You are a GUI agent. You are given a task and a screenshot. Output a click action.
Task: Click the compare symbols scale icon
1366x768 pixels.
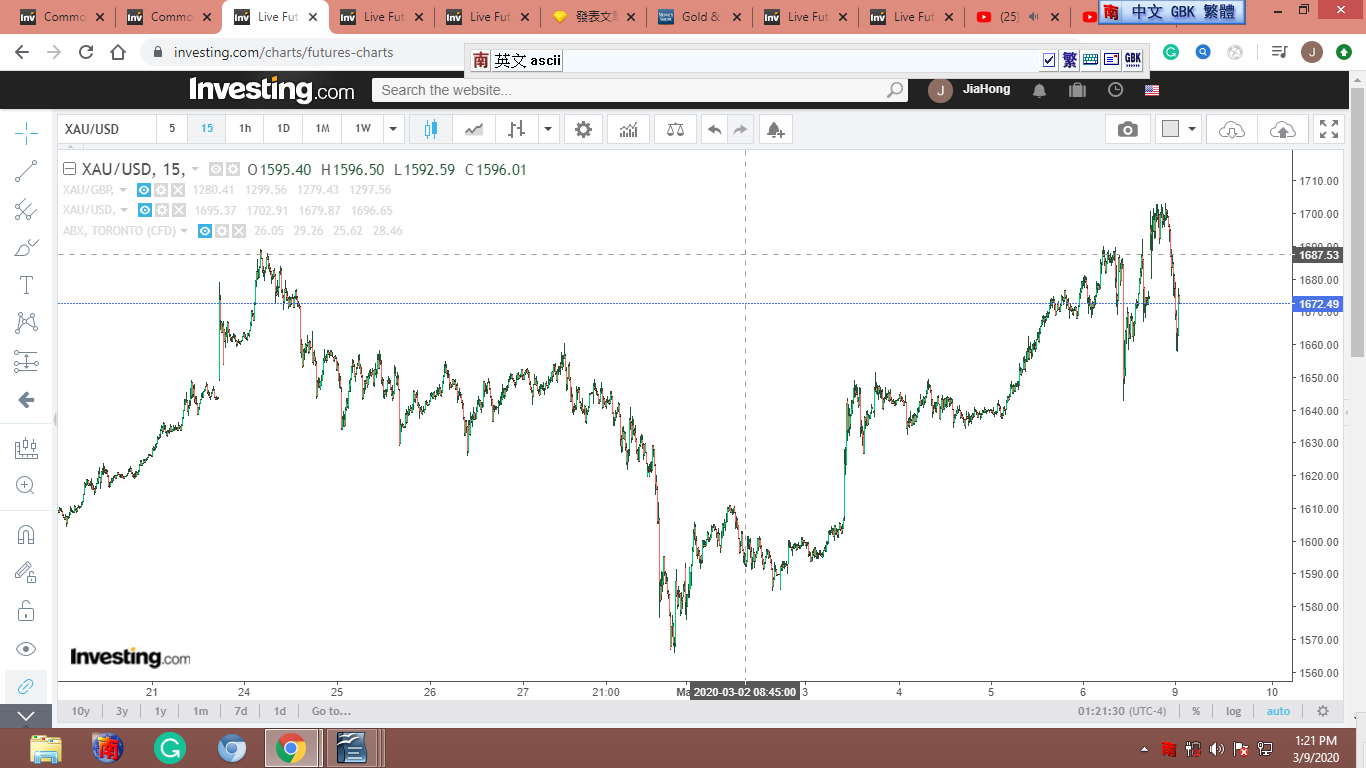tap(675, 129)
